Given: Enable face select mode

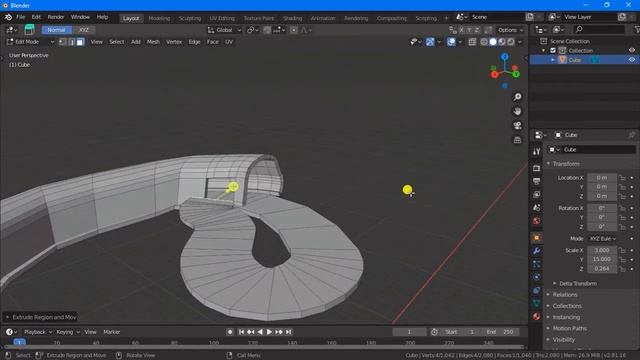Looking at the screenshot, I should (x=80, y=42).
